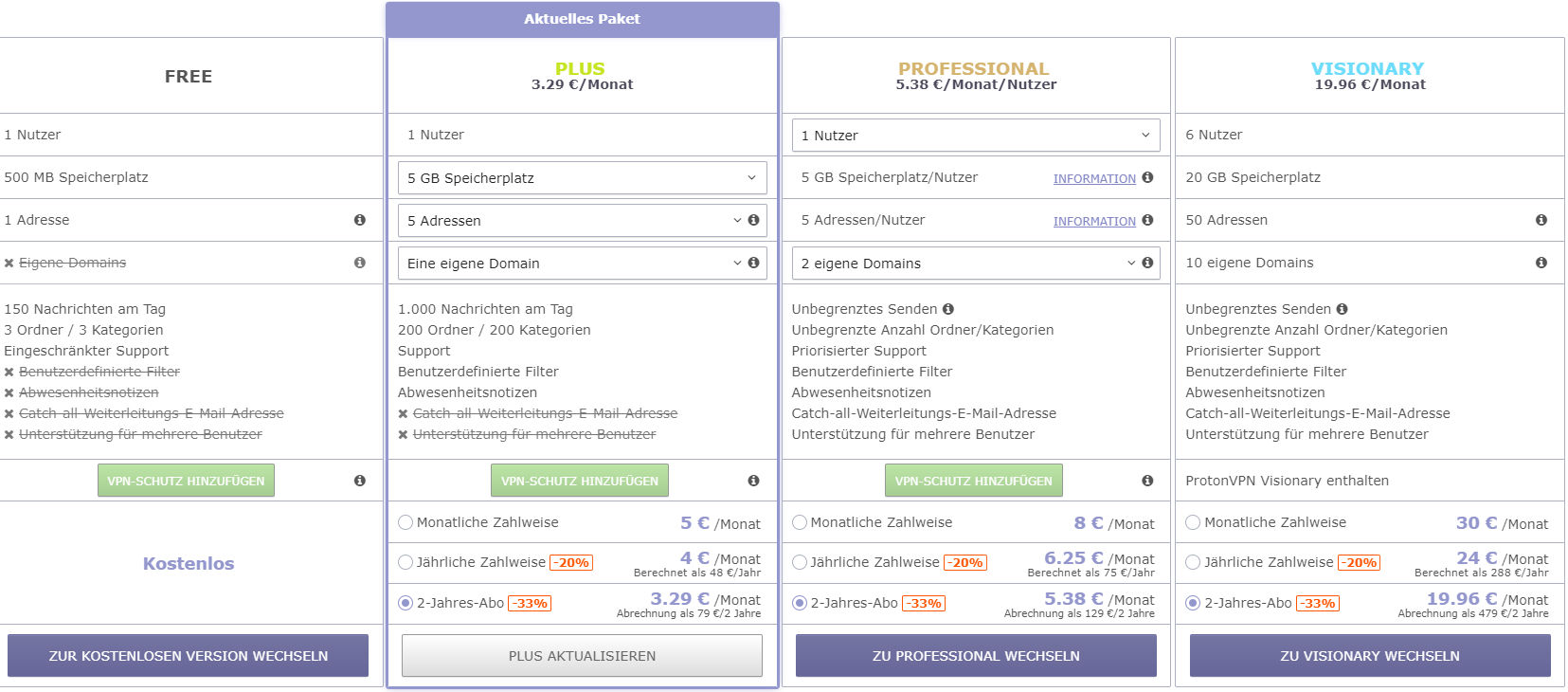This screenshot has width=1568, height=692.
Task: Click info icon beside Visionary 10 eigene Domains
Action: pyautogui.click(x=1541, y=263)
